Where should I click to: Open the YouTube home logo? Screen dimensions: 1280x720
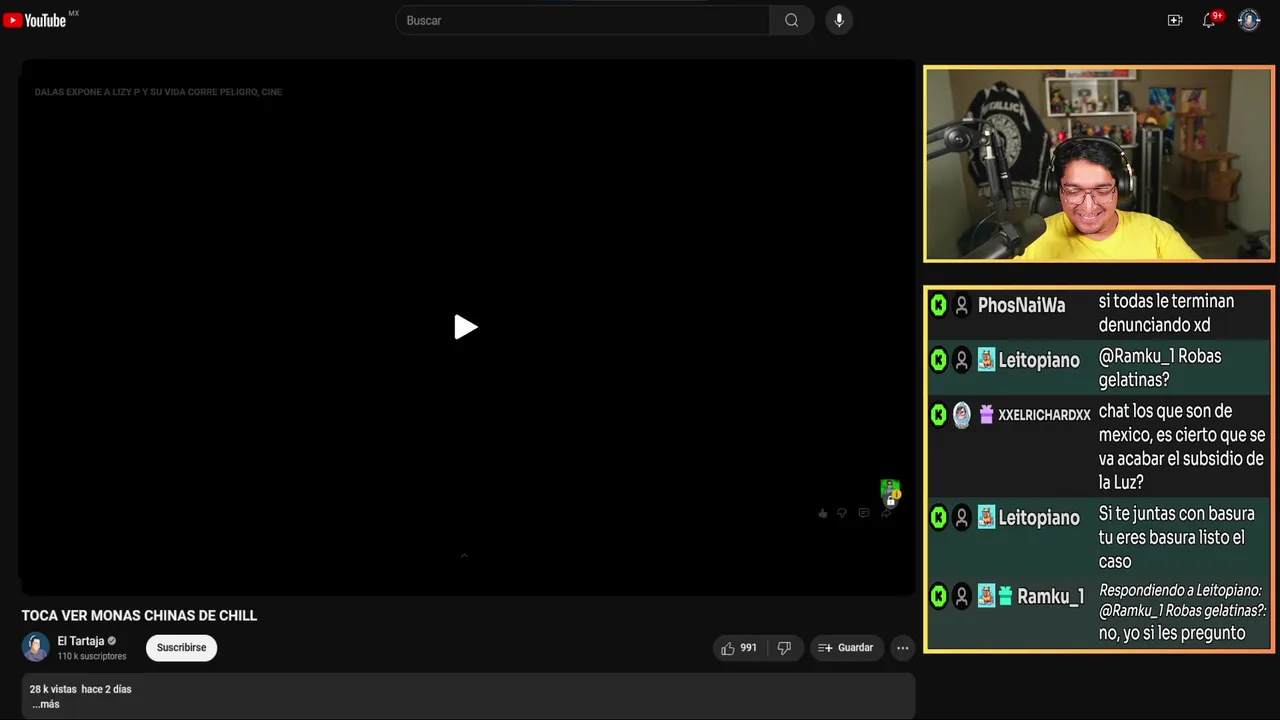tap(35, 20)
